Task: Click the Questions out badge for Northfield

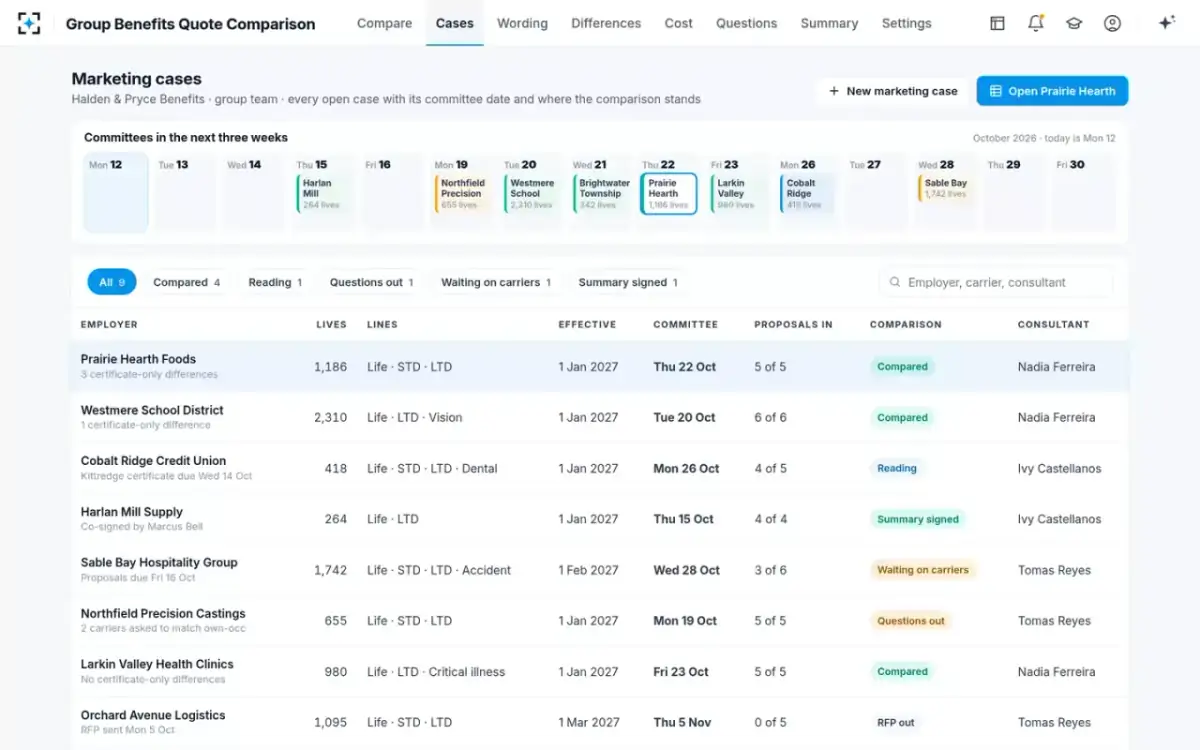Action: pos(911,621)
